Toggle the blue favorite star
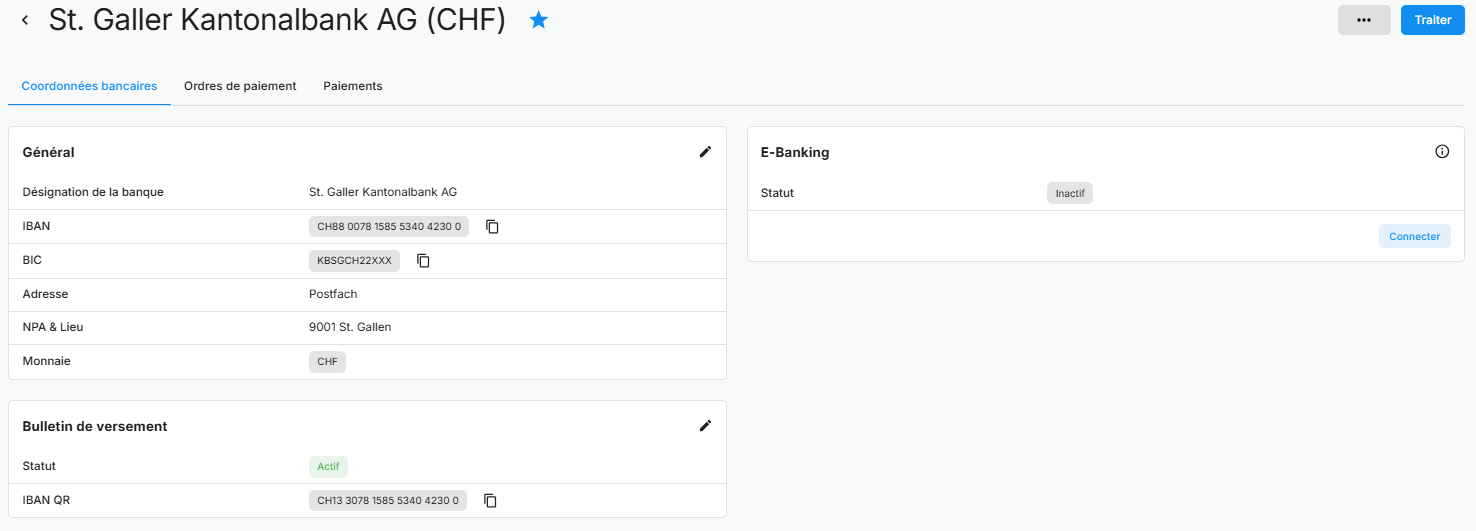Viewport: 1476px width, 531px height. 539,20
